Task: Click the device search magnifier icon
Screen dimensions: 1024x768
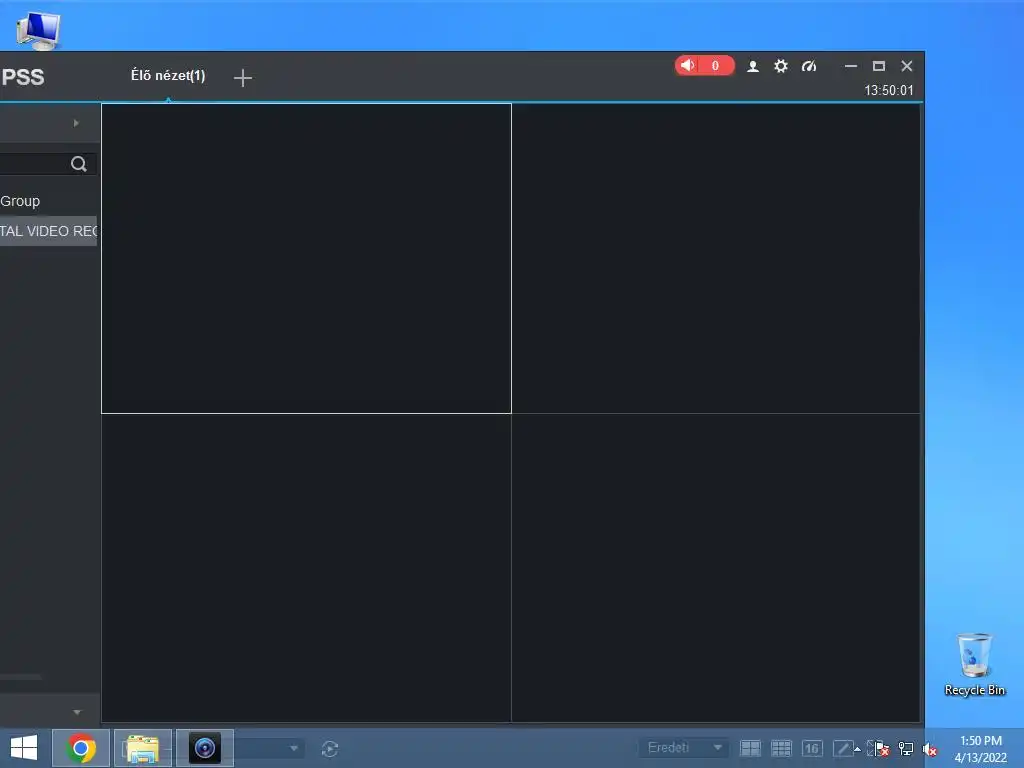Action: coord(78,164)
